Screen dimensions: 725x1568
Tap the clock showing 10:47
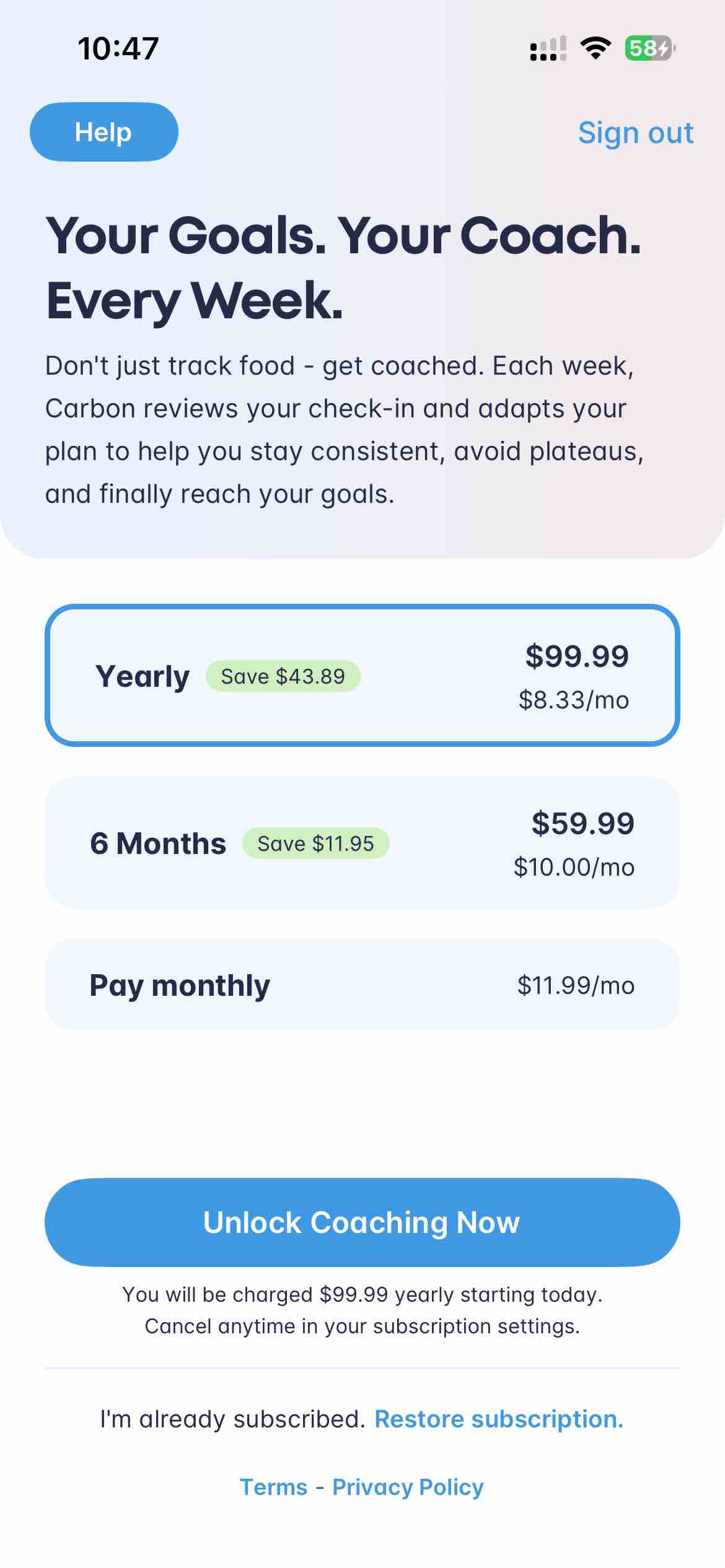pyautogui.click(x=118, y=48)
